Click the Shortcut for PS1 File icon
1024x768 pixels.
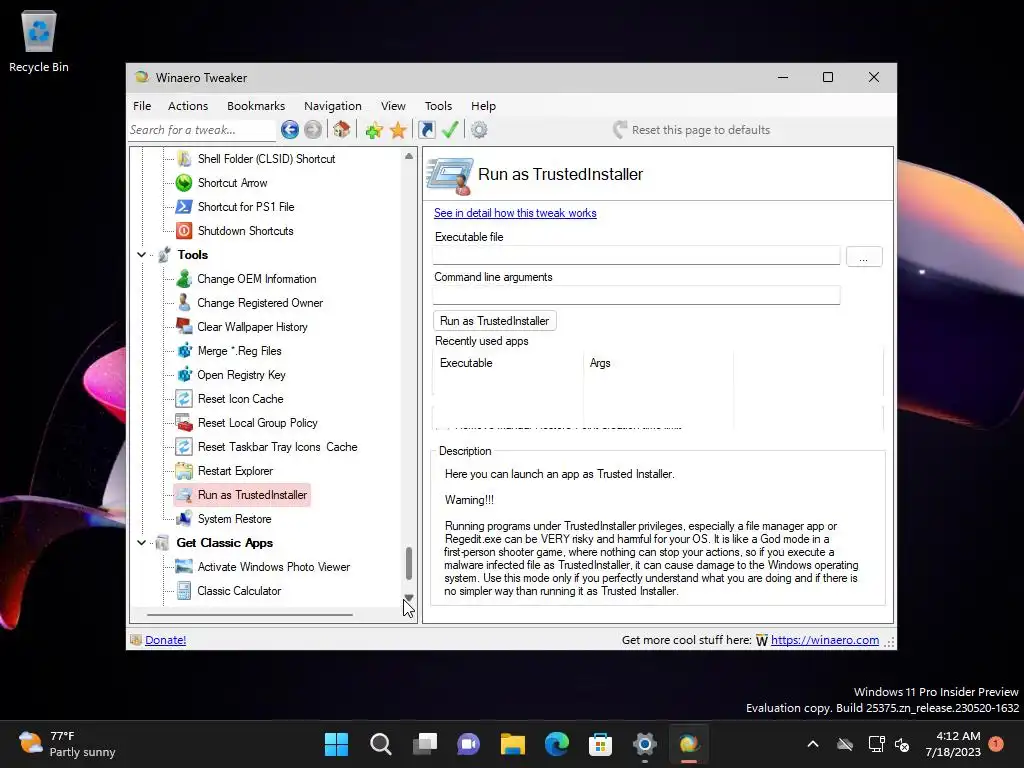tap(184, 207)
